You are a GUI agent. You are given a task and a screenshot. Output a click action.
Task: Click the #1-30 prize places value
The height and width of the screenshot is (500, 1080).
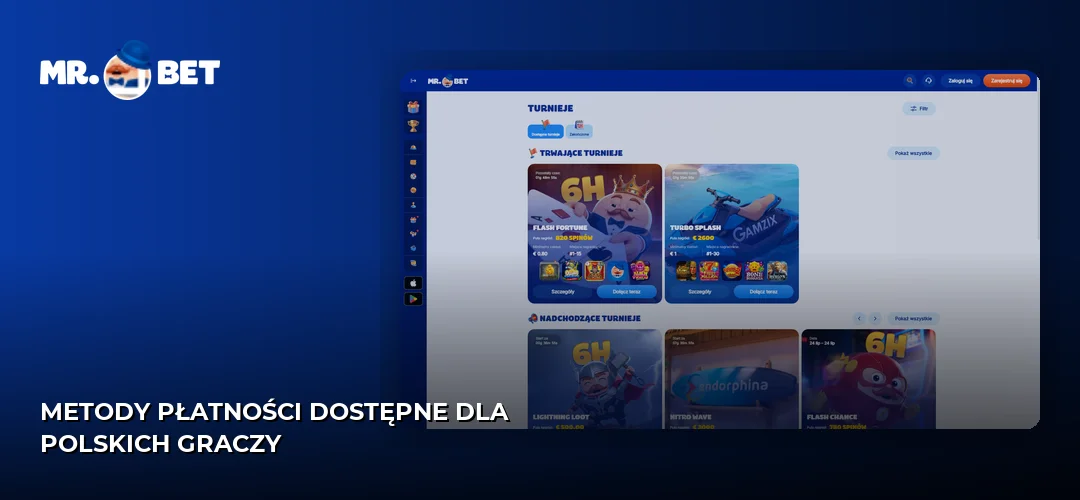[x=713, y=253]
